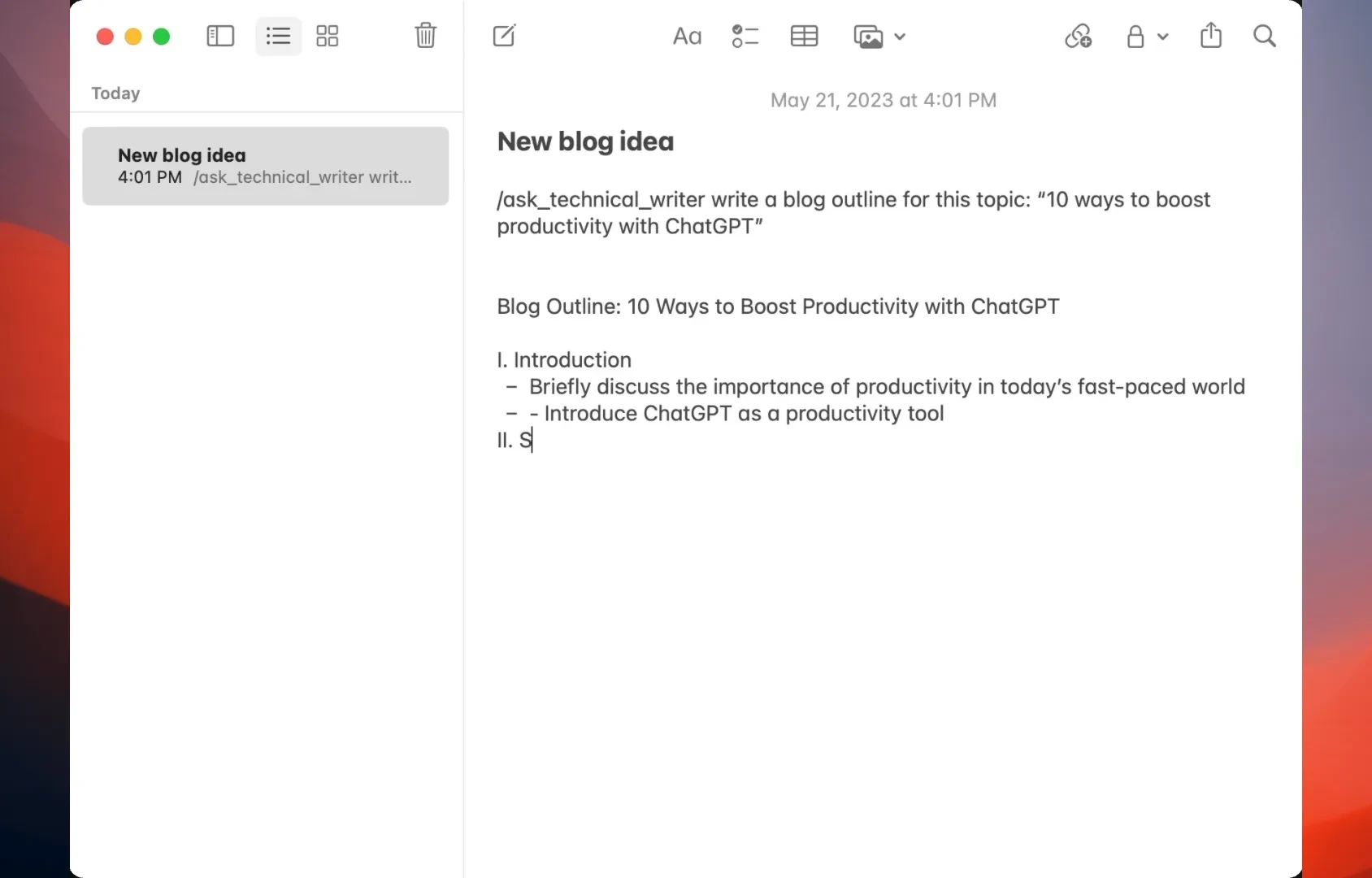Delete note with trash icon
This screenshot has height=878, width=1372.
coord(425,36)
